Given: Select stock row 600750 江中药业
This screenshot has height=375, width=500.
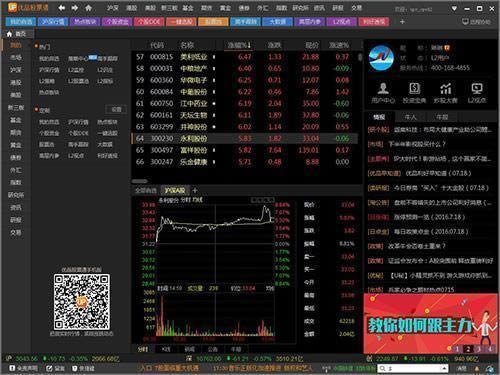Looking at the screenshot, I should [244, 103].
